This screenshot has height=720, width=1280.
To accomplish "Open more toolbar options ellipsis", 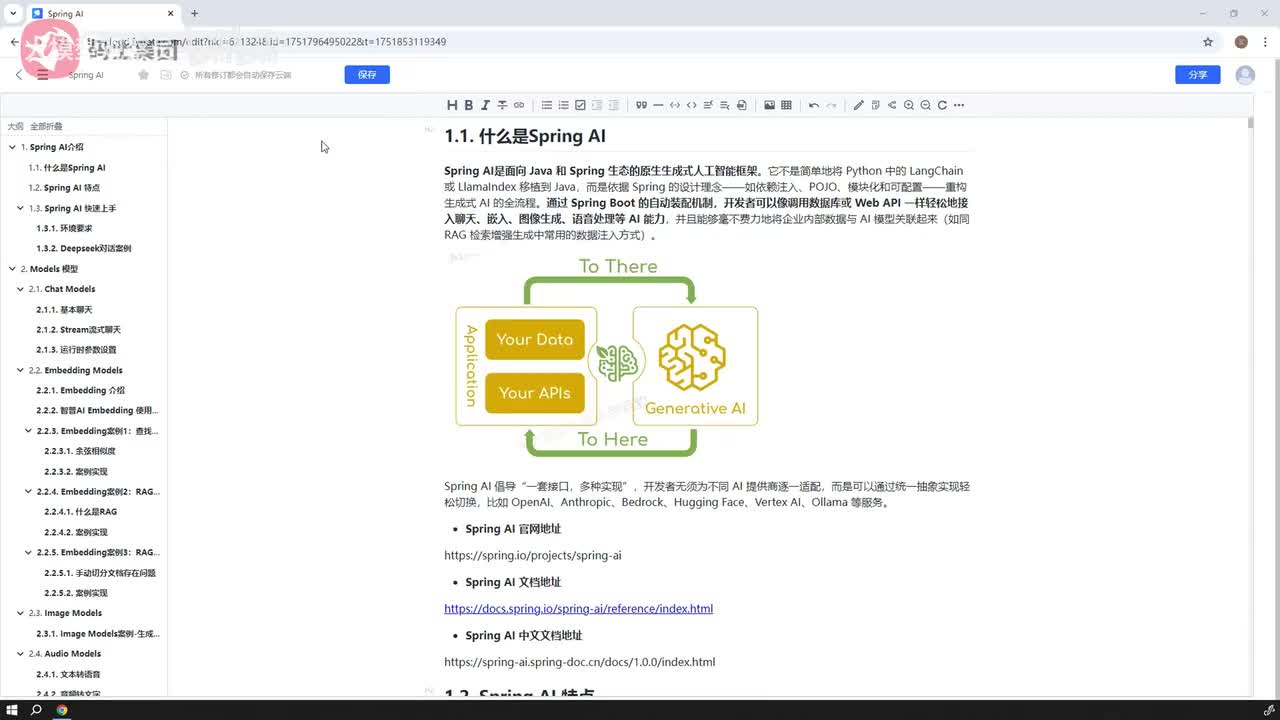I will [x=959, y=105].
